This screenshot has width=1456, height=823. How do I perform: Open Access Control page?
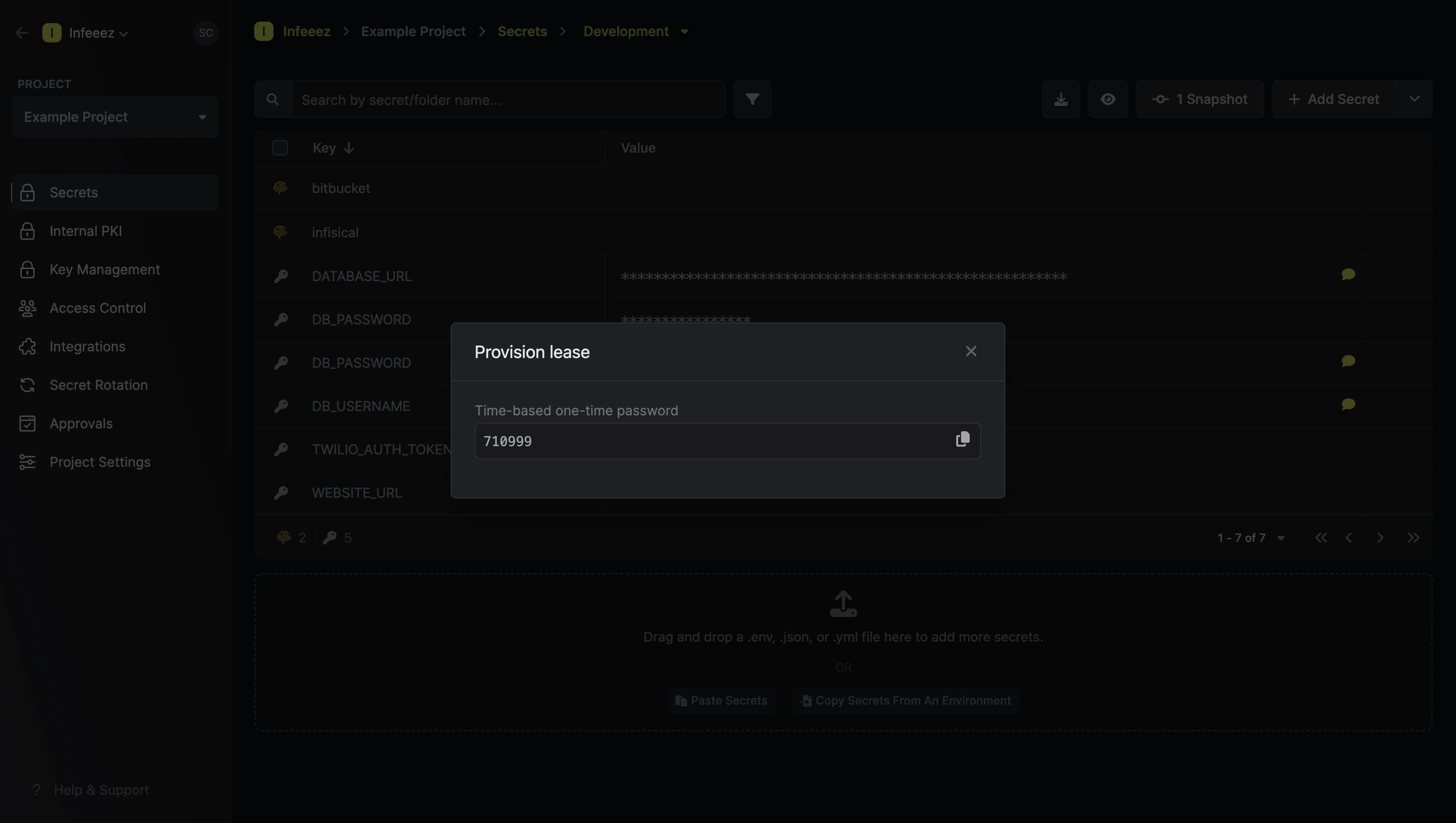[x=115, y=308]
